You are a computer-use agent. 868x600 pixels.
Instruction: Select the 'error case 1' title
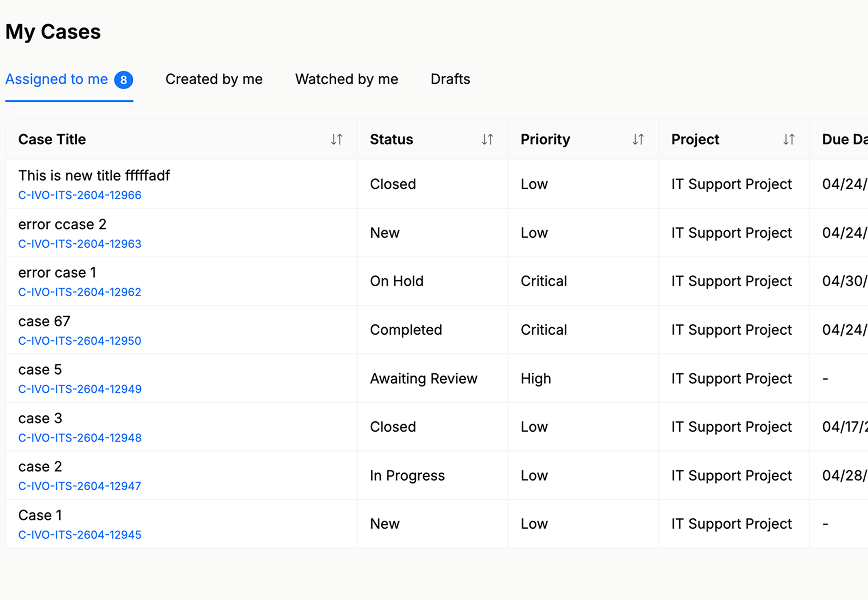pyautogui.click(x=57, y=272)
